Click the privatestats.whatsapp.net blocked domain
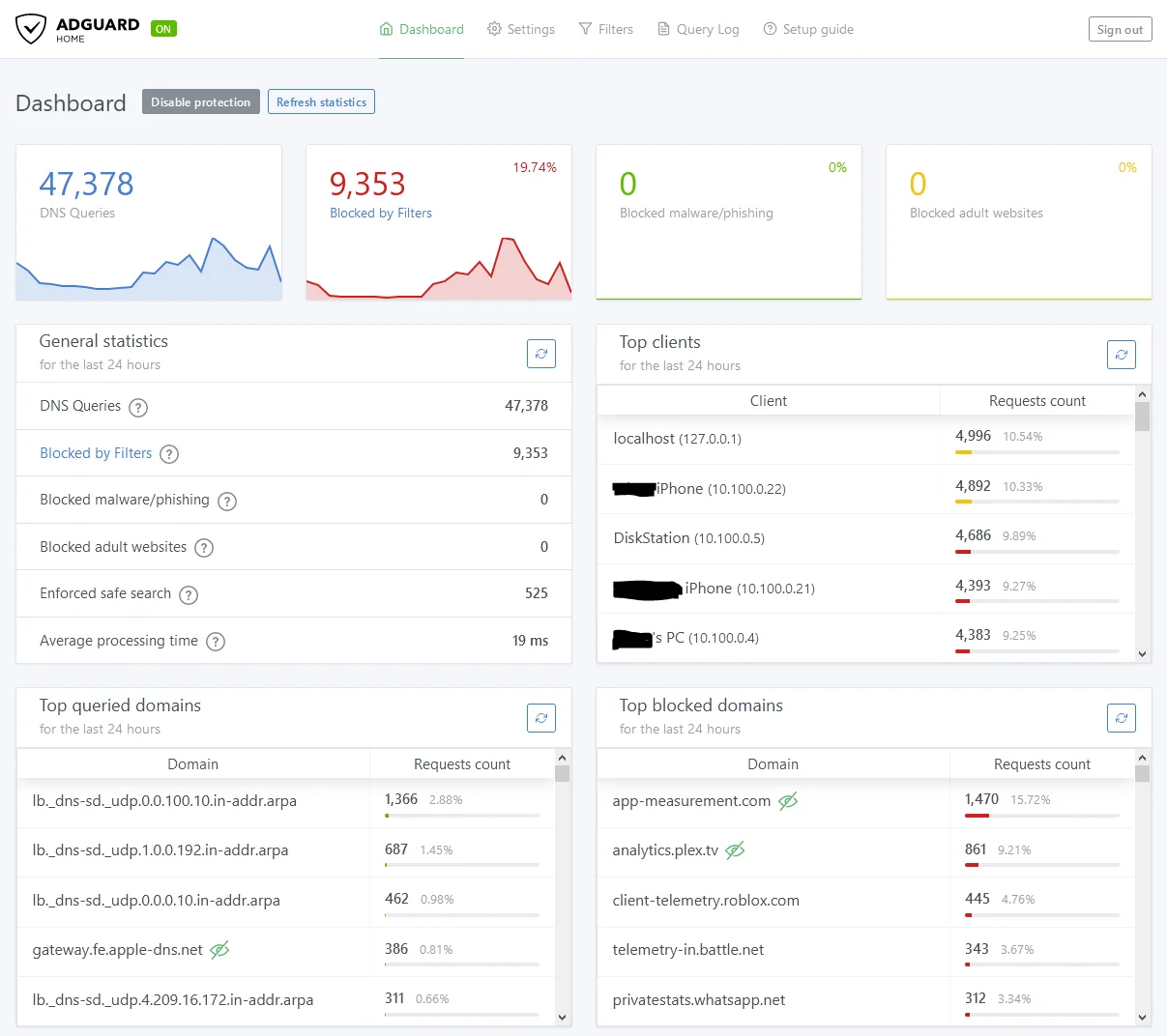 pos(699,1000)
